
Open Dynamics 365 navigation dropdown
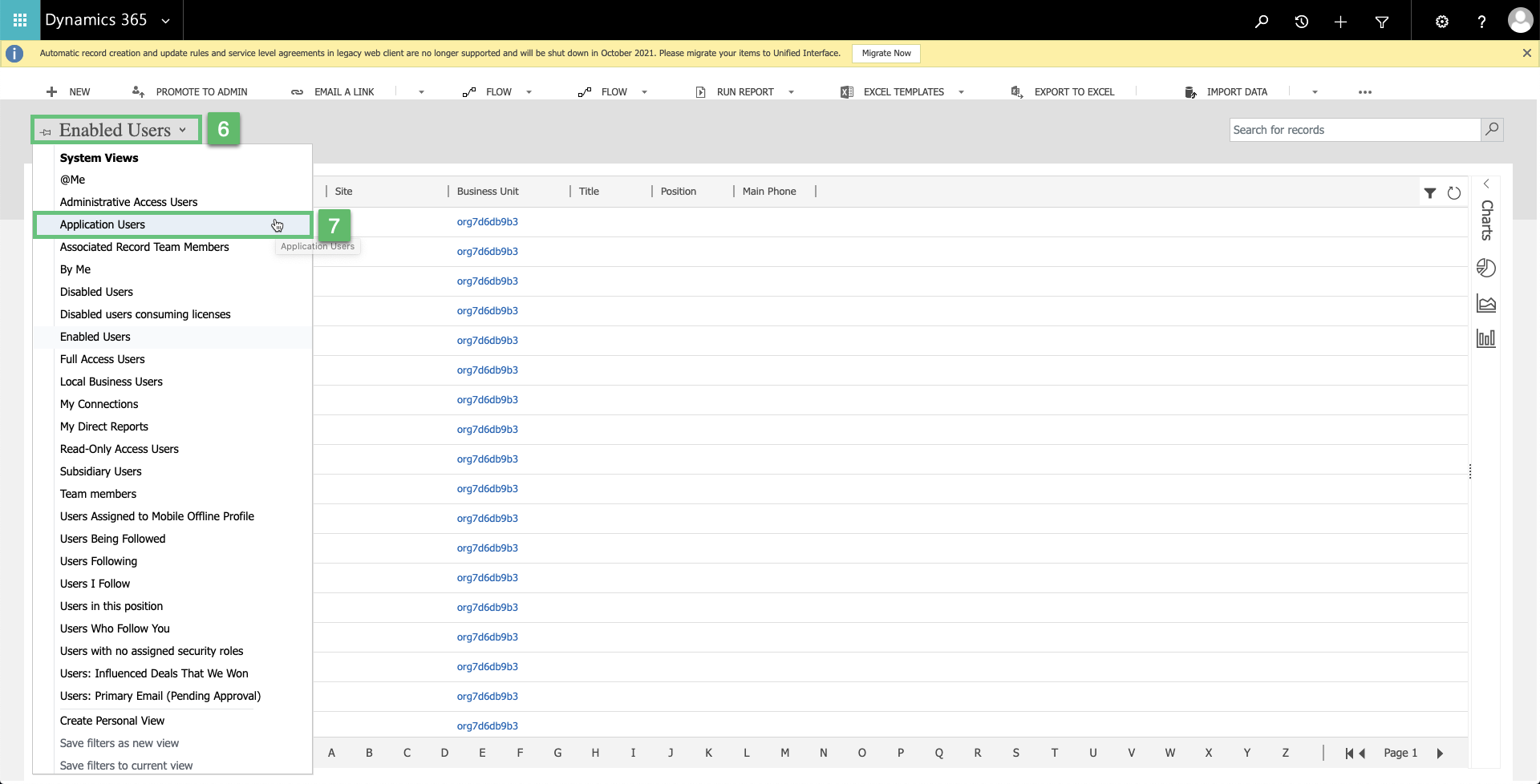coord(165,21)
